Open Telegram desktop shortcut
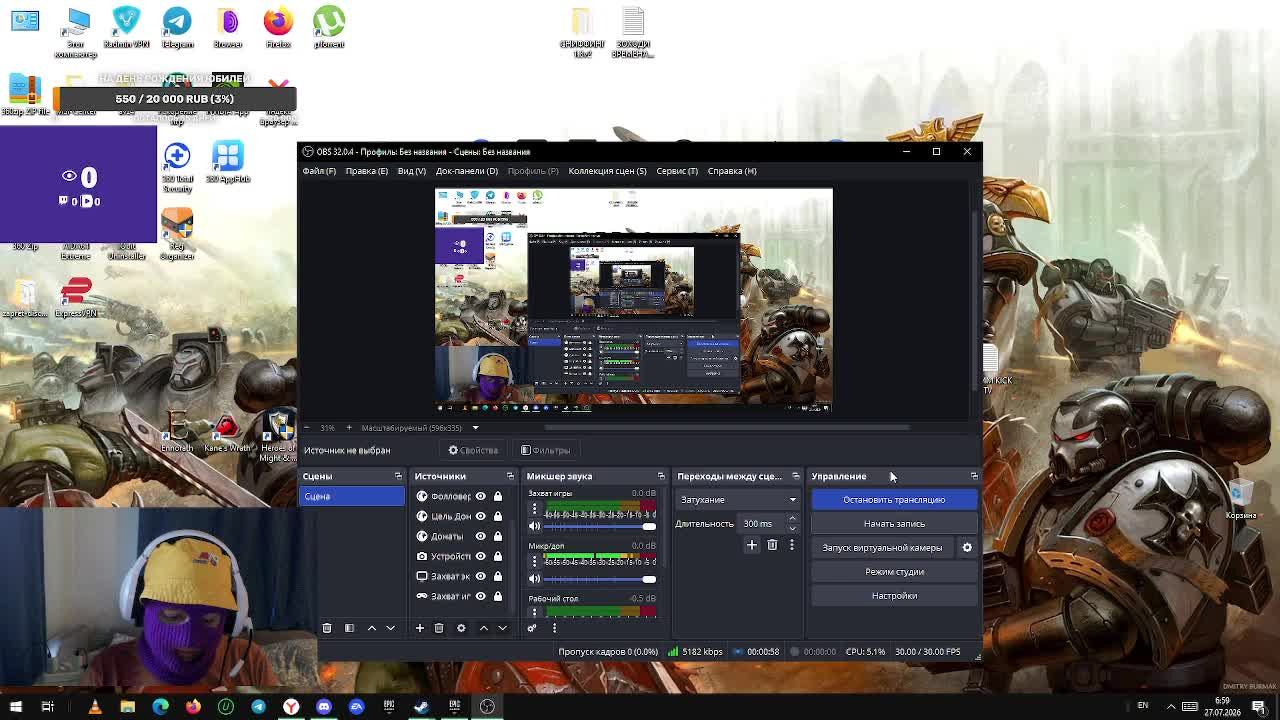 (x=177, y=28)
